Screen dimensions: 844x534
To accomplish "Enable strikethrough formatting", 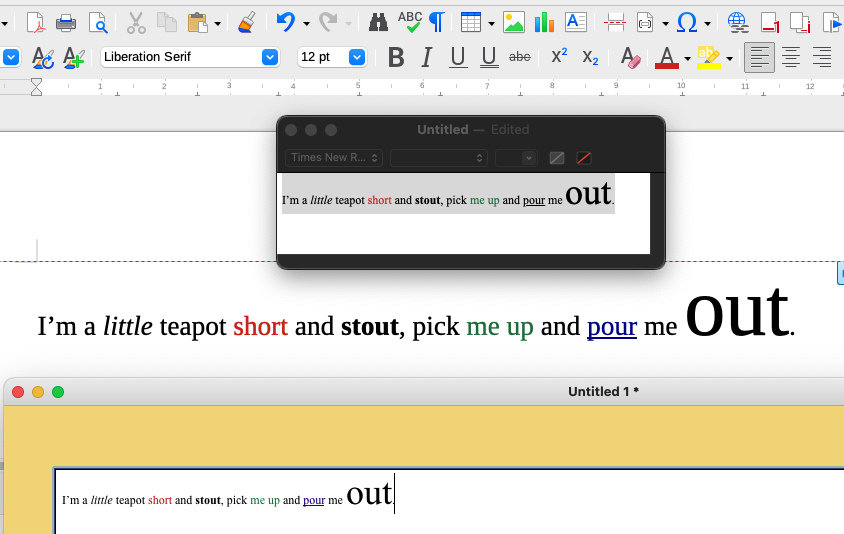I will [520, 58].
